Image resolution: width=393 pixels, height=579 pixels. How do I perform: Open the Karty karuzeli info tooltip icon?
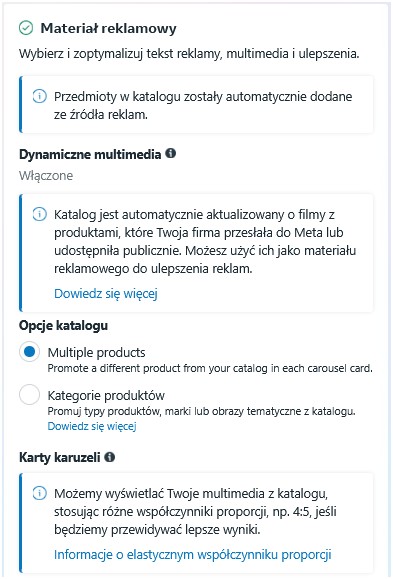[x=109, y=457]
